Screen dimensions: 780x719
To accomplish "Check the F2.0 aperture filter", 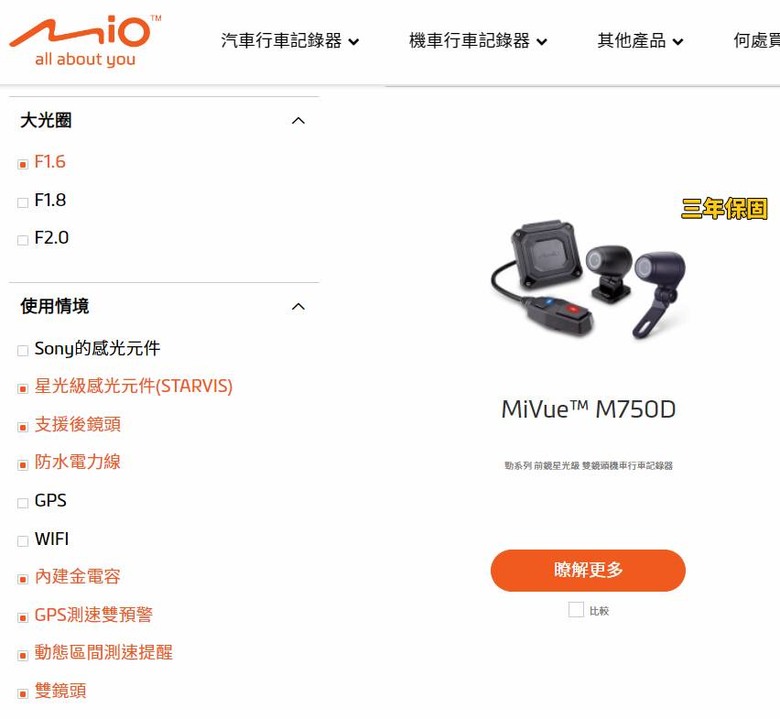I will point(22,240).
